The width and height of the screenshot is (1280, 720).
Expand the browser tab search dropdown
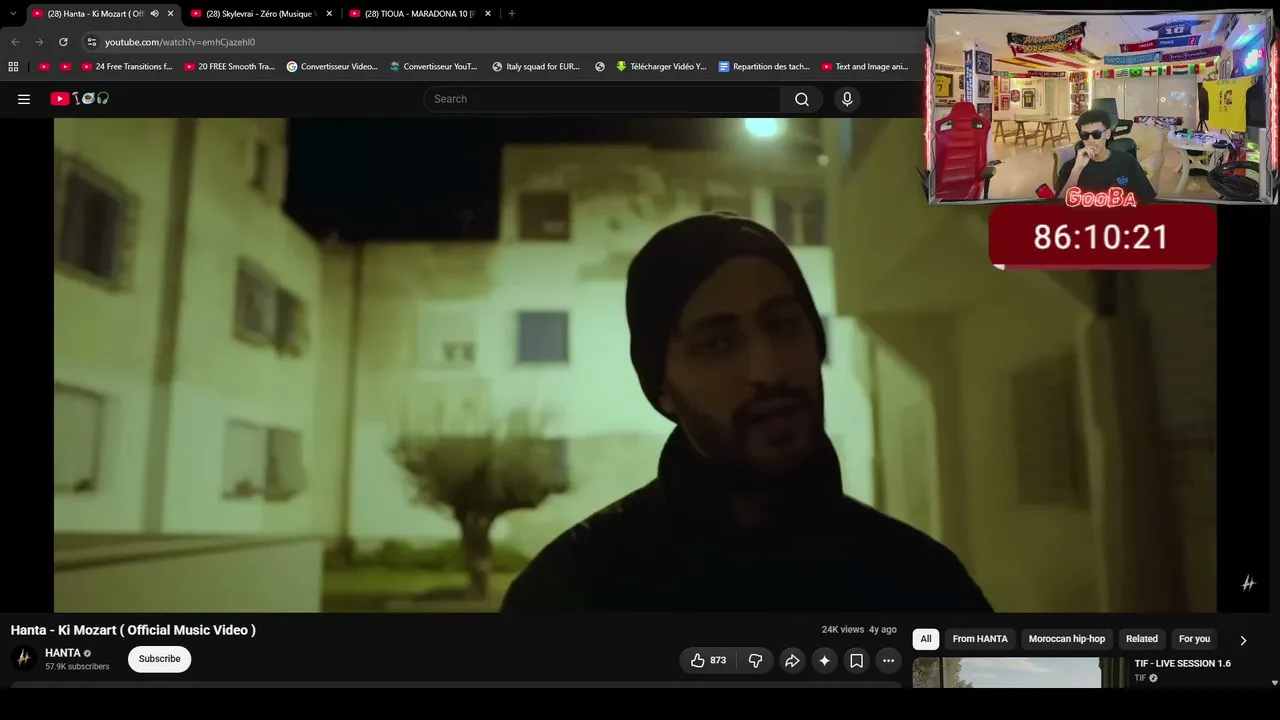click(x=13, y=14)
